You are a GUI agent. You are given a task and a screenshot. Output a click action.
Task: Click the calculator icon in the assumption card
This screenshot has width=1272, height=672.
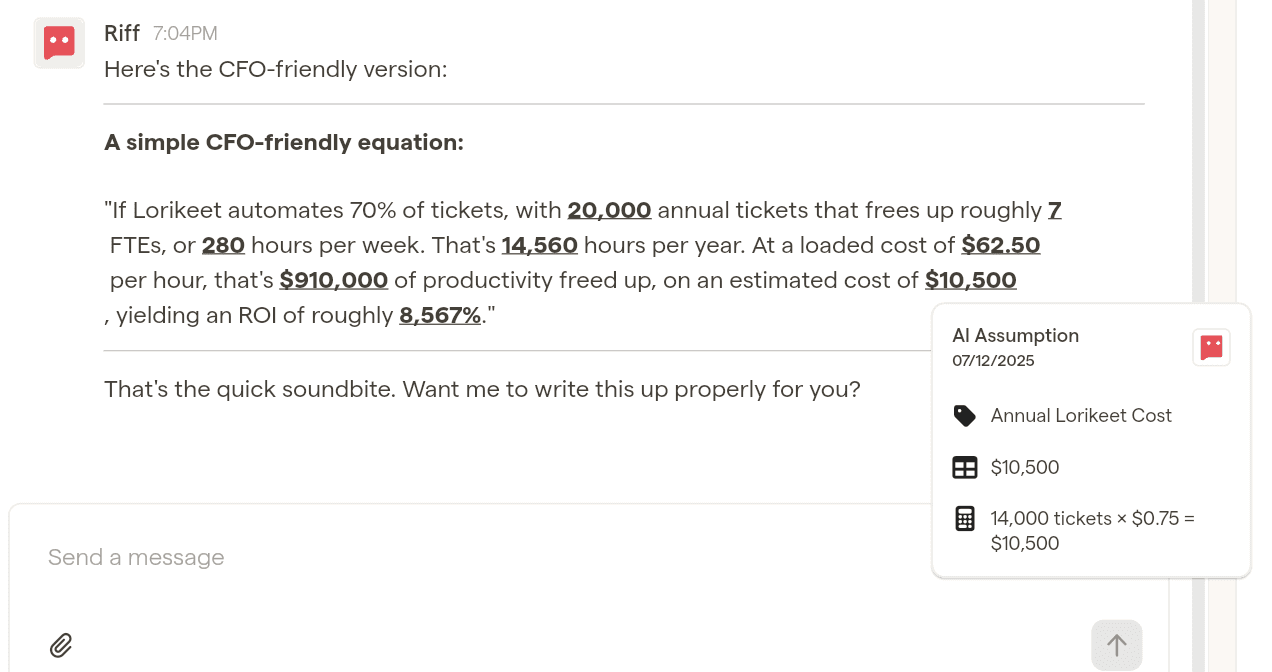[x=965, y=519]
